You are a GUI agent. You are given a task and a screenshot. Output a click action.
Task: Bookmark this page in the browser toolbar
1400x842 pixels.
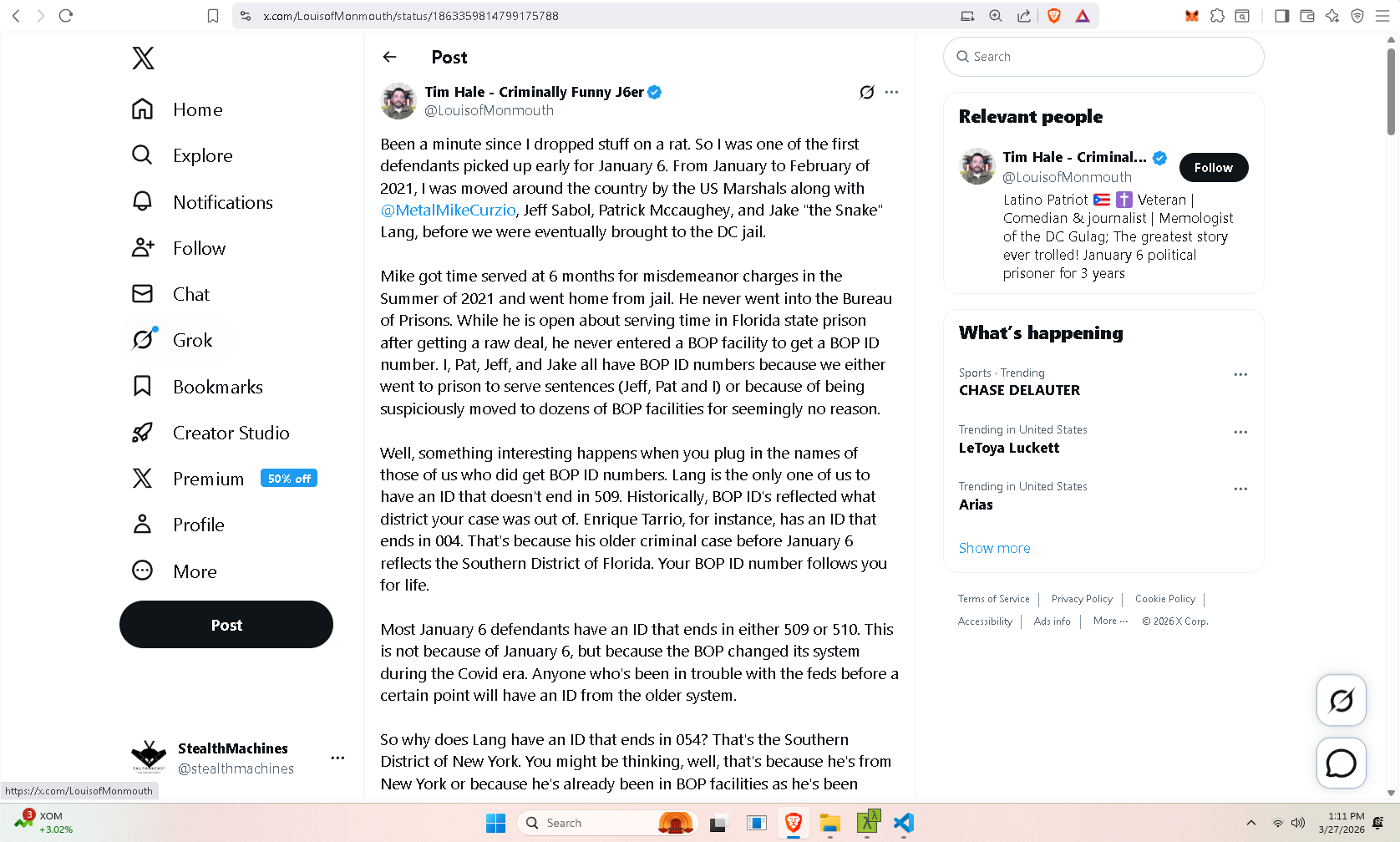(x=213, y=16)
